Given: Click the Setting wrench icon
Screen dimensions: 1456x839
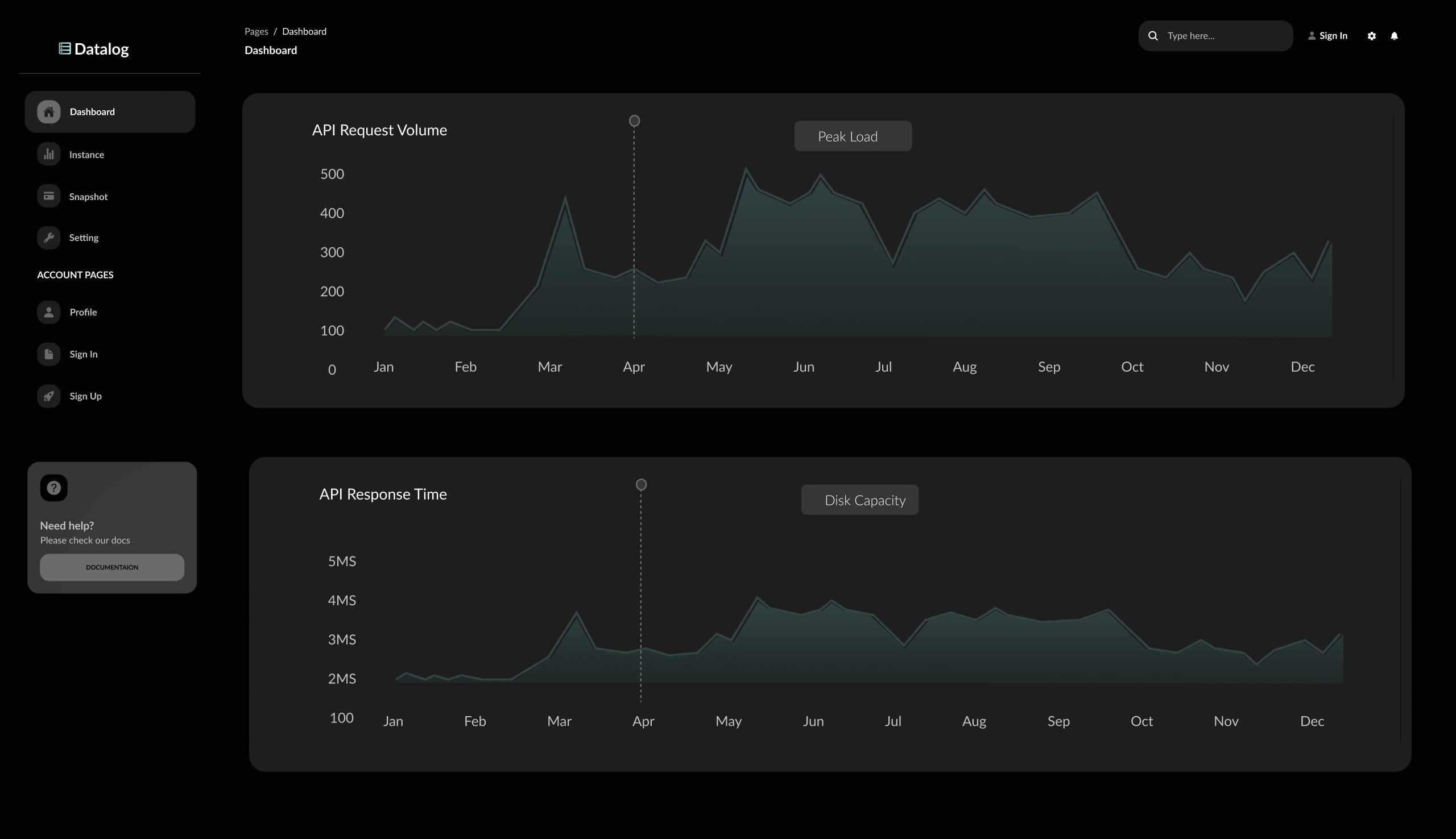Looking at the screenshot, I should pyautogui.click(x=48, y=238).
